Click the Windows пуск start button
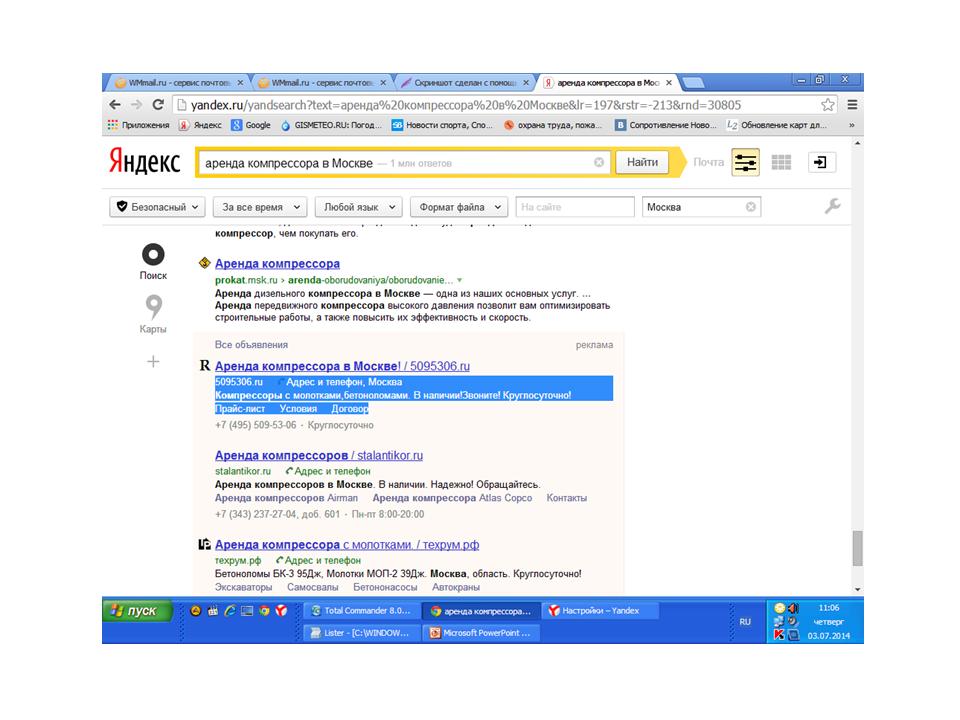 tap(137, 611)
